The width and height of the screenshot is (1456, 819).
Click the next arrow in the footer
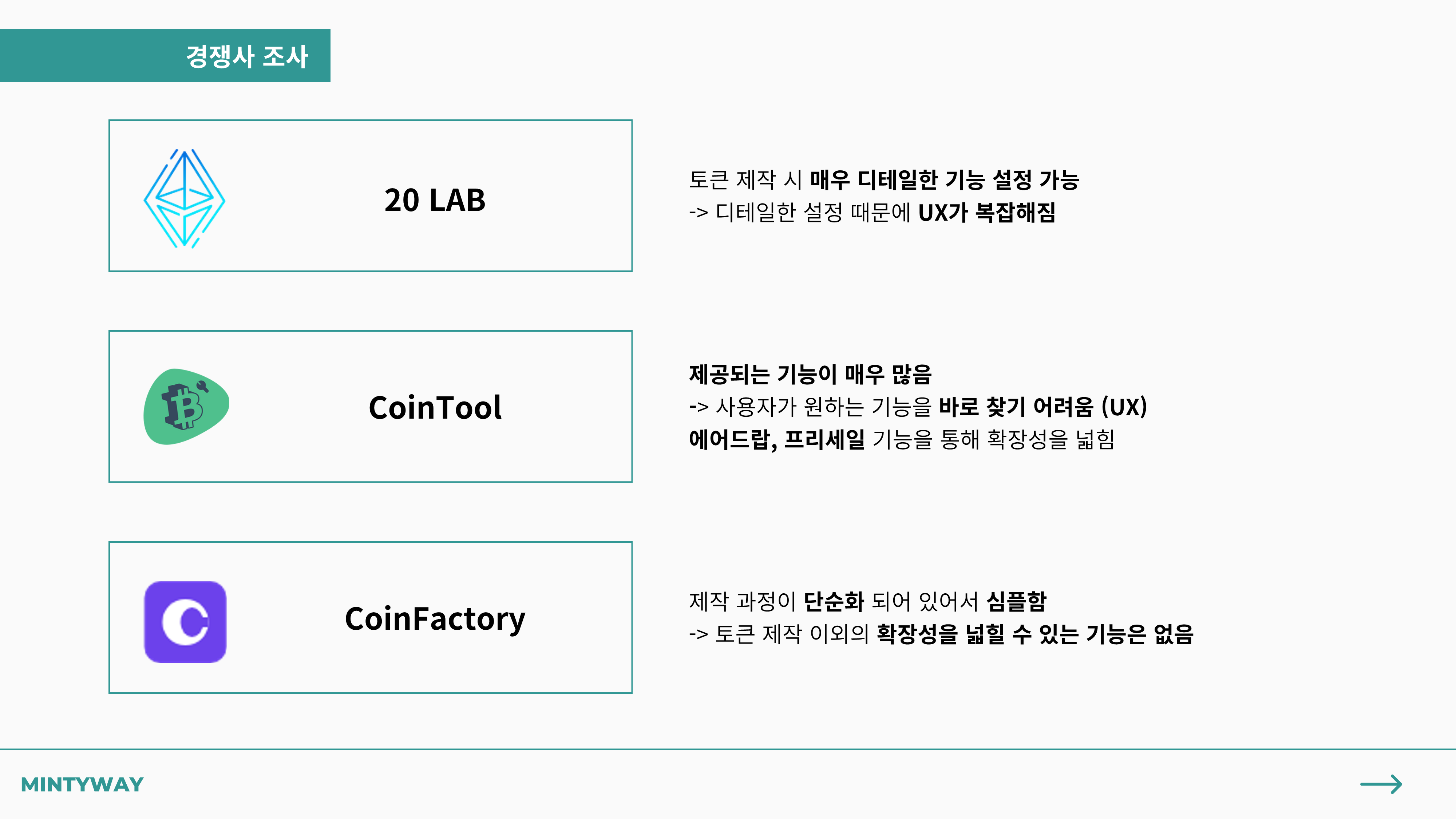click(1381, 784)
